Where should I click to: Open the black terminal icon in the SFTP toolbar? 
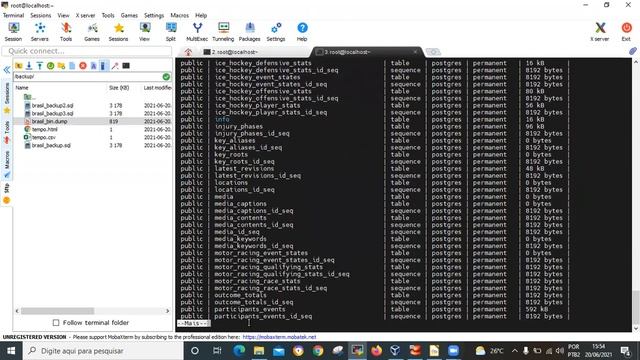[x=126, y=66]
